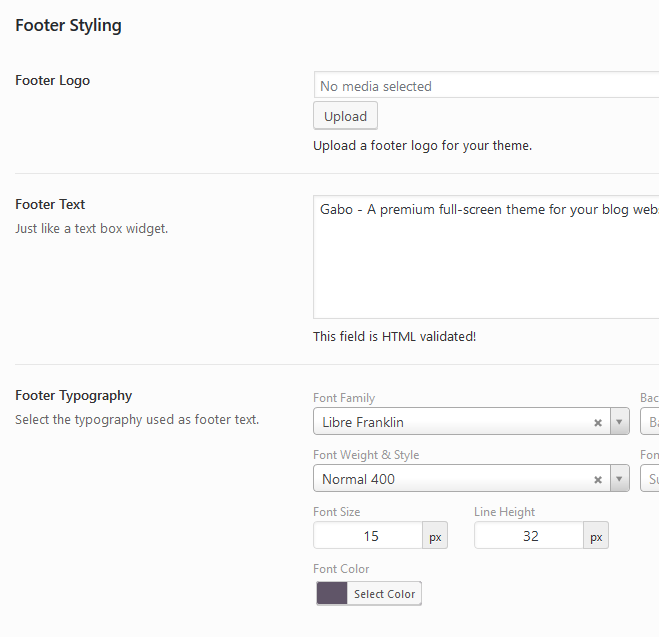The height and width of the screenshot is (637, 659).
Task: Open the partially visible Backup Font Family dropdown
Action: coord(650,422)
